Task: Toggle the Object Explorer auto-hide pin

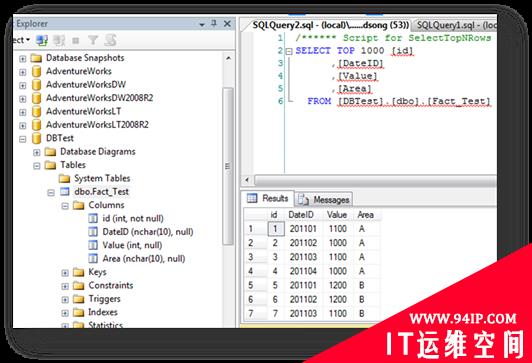Action: pos(214,23)
